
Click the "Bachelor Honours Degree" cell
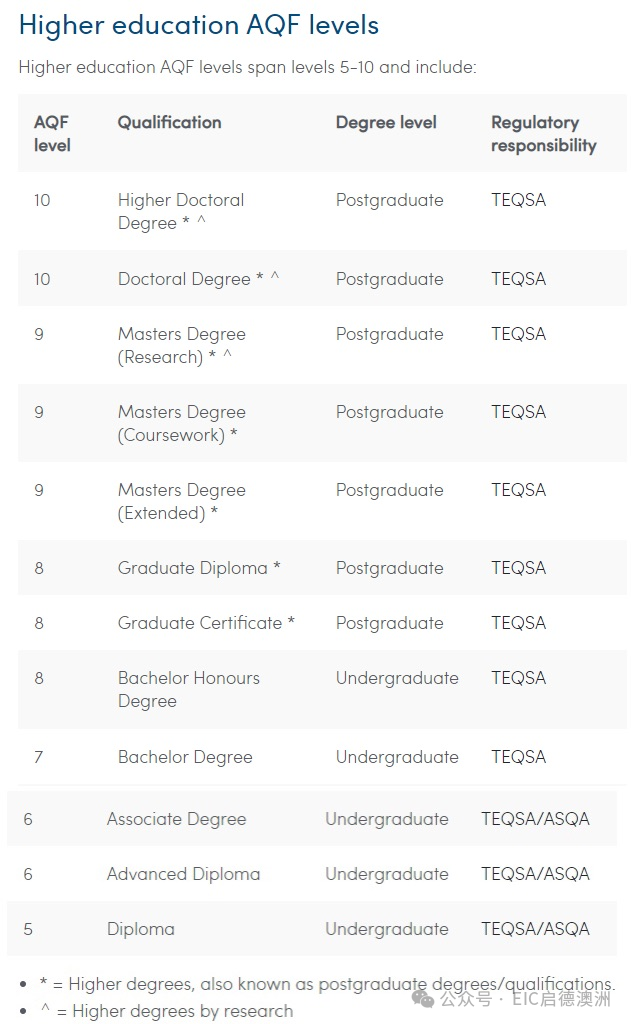coord(188,689)
